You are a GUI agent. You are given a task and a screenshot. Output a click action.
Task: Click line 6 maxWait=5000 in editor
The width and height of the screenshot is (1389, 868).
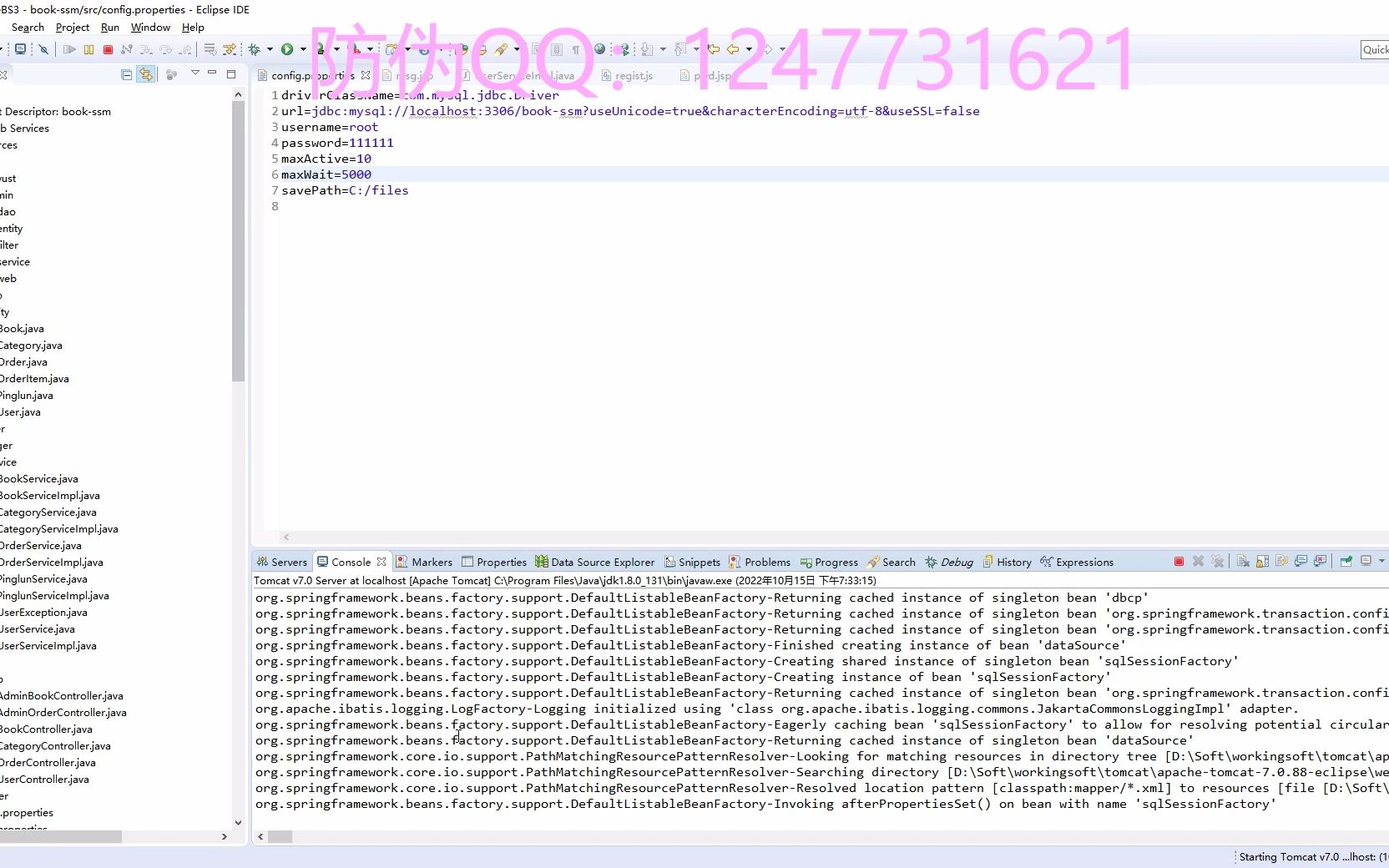326,174
